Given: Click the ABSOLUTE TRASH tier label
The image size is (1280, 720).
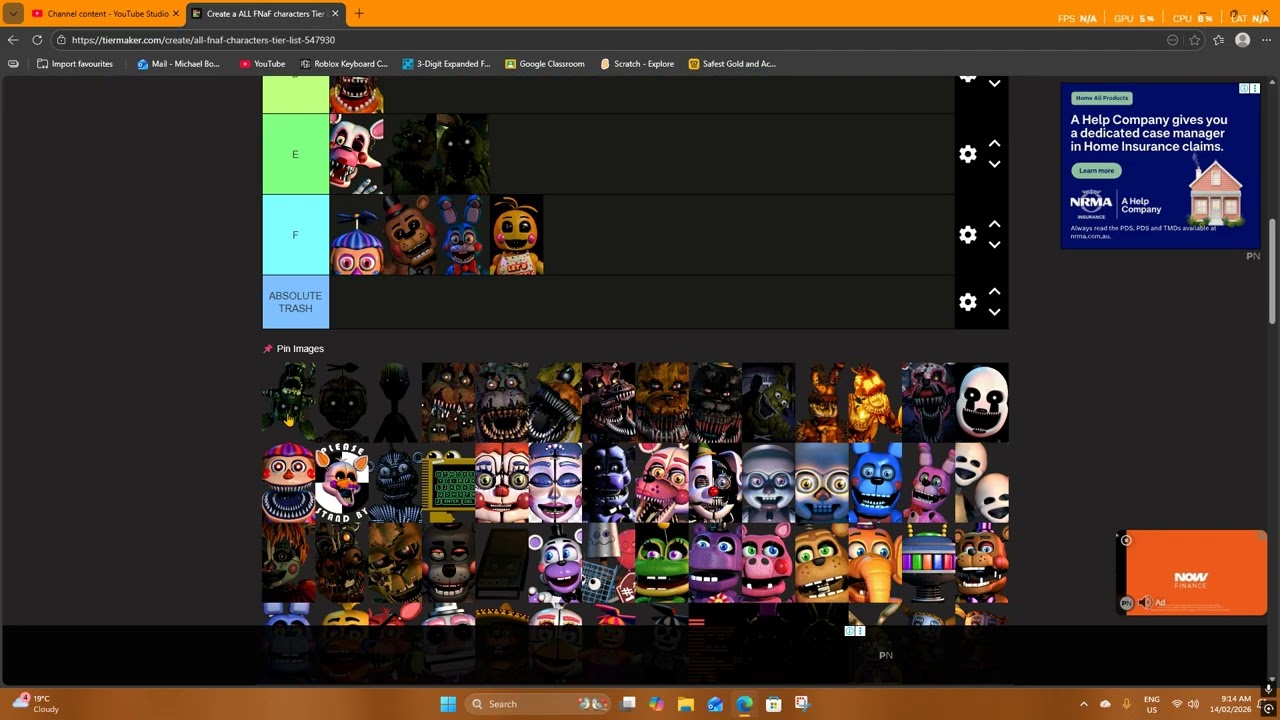Looking at the screenshot, I should tap(295, 302).
